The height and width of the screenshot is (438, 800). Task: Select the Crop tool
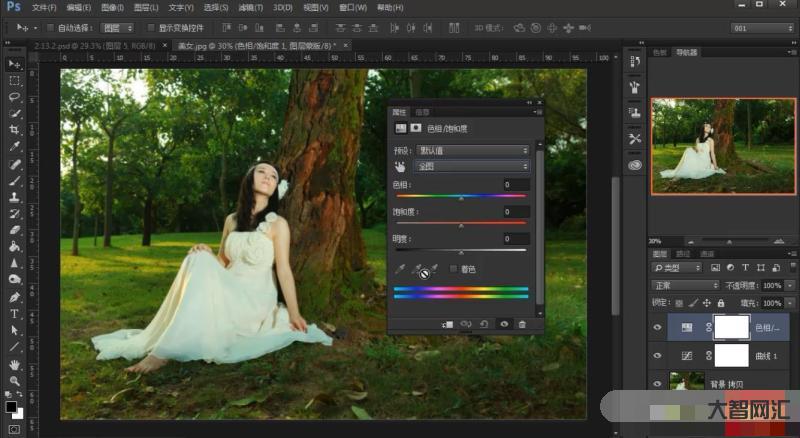point(15,130)
